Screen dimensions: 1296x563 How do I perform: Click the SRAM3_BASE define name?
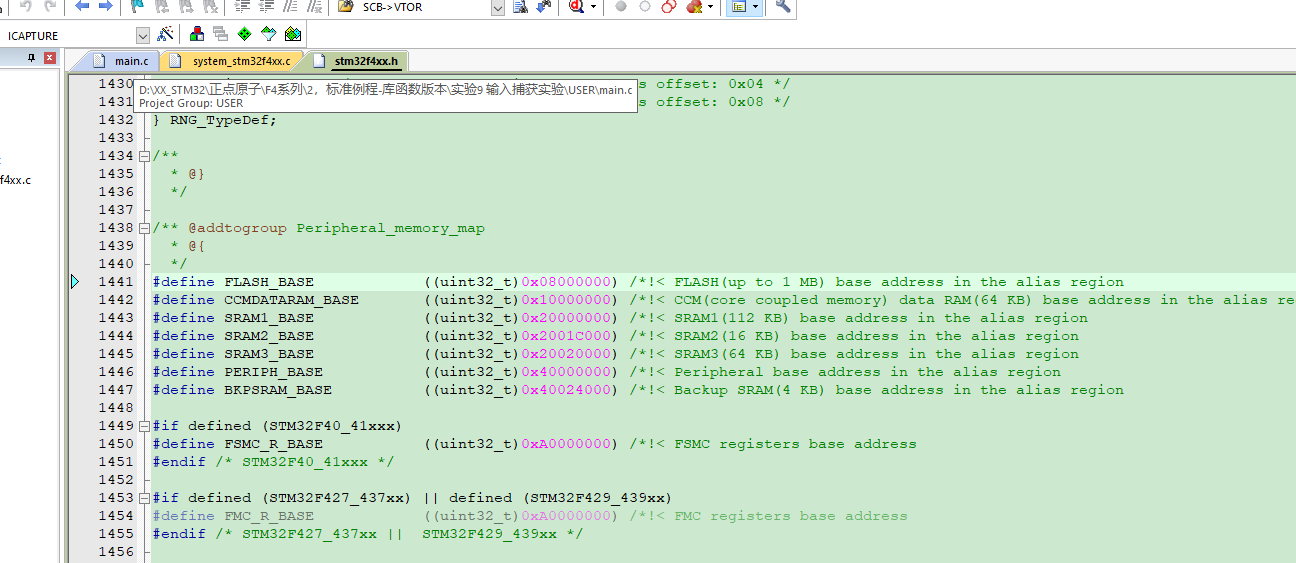pyautogui.click(x=269, y=354)
